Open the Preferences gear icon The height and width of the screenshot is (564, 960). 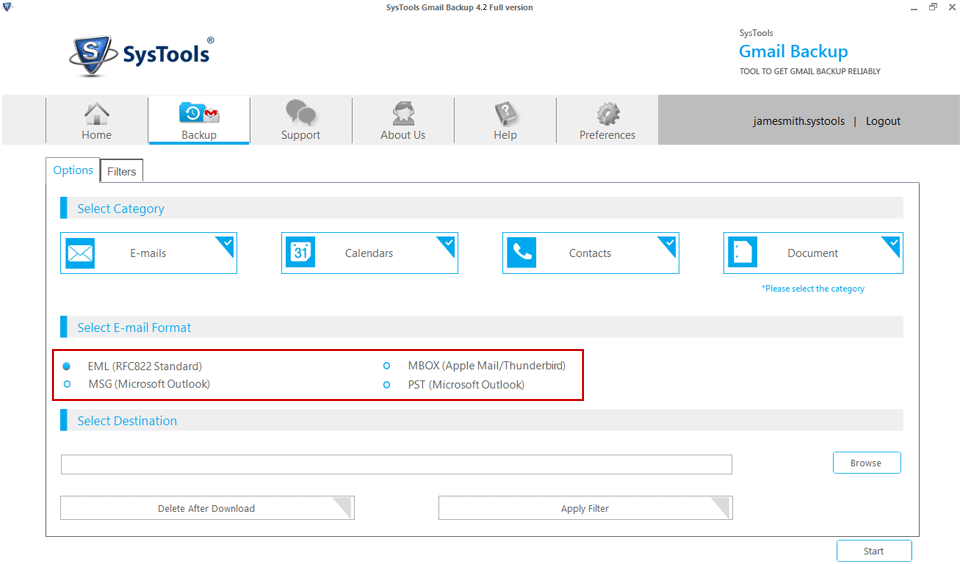pyautogui.click(x=608, y=114)
